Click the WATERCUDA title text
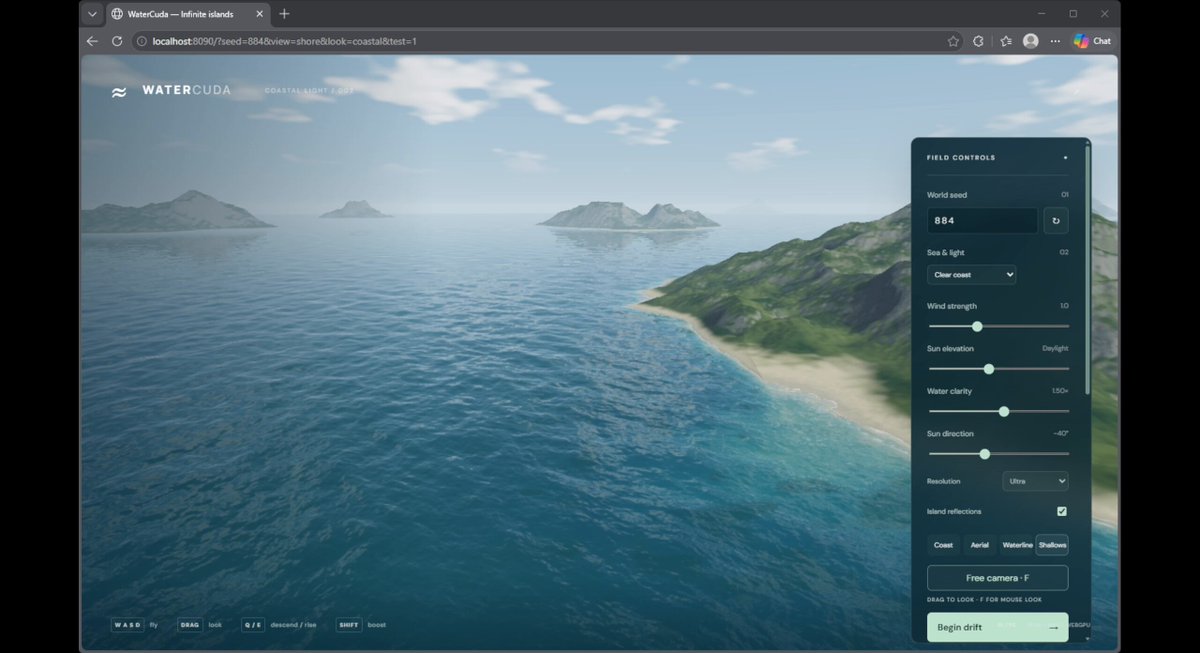The image size is (1200, 653). coord(186,90)
